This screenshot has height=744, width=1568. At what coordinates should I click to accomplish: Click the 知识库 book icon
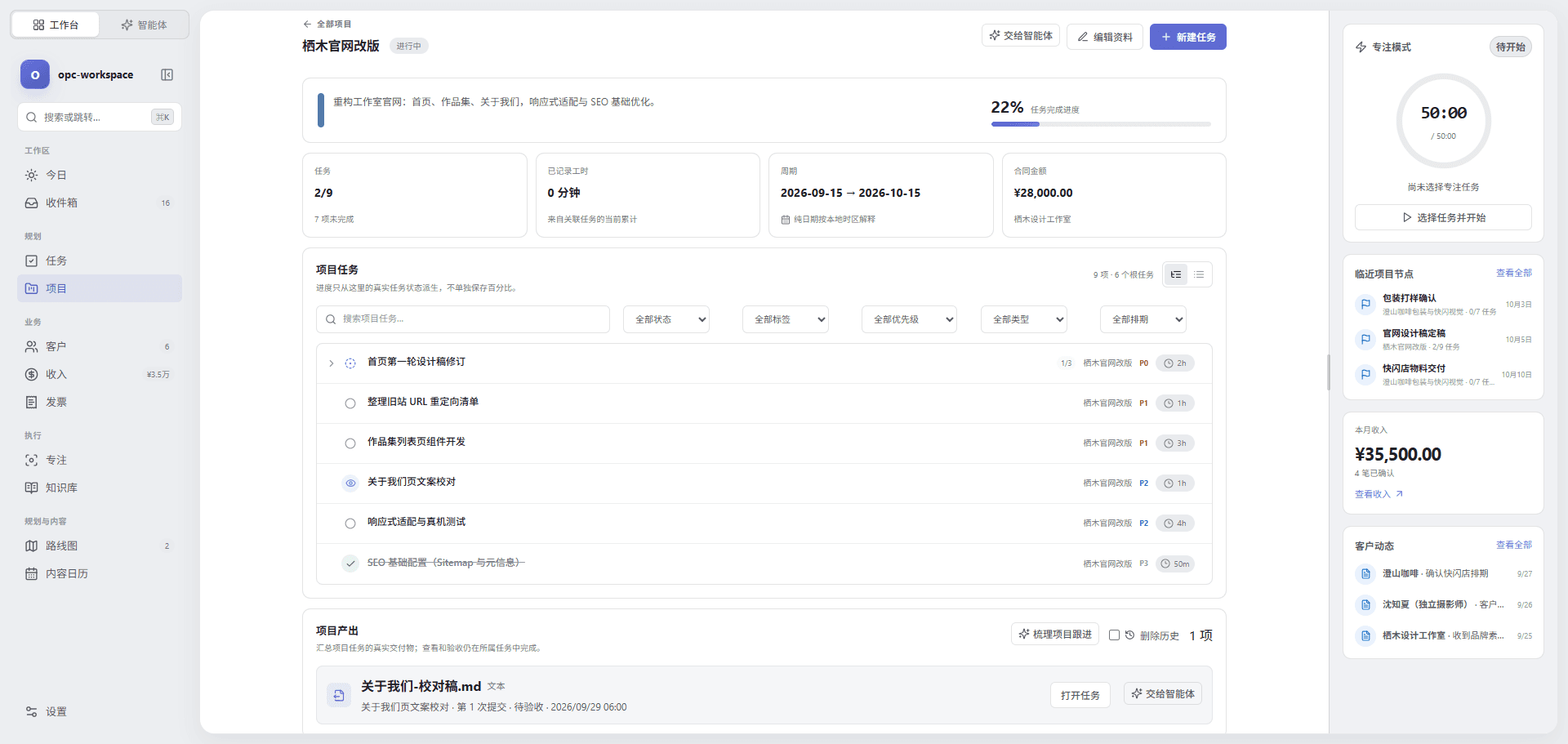coord(31,488)
